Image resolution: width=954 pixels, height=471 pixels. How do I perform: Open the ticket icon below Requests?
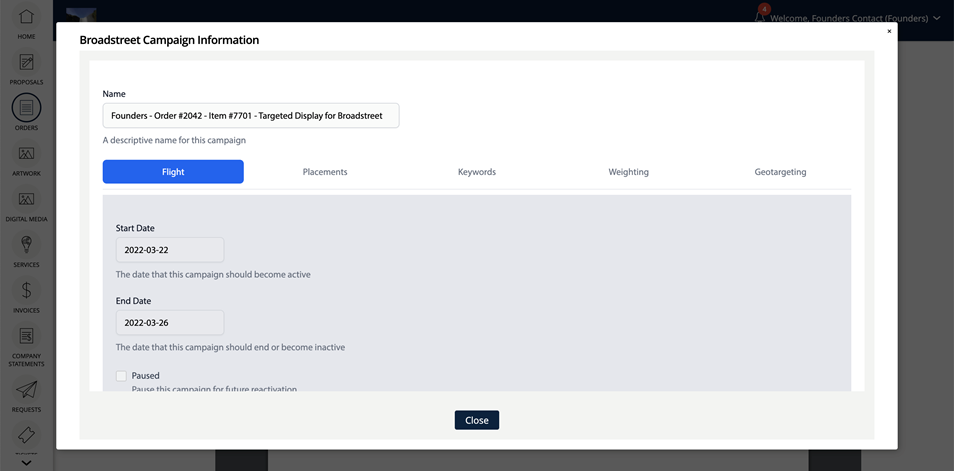(x=26, y=435)
